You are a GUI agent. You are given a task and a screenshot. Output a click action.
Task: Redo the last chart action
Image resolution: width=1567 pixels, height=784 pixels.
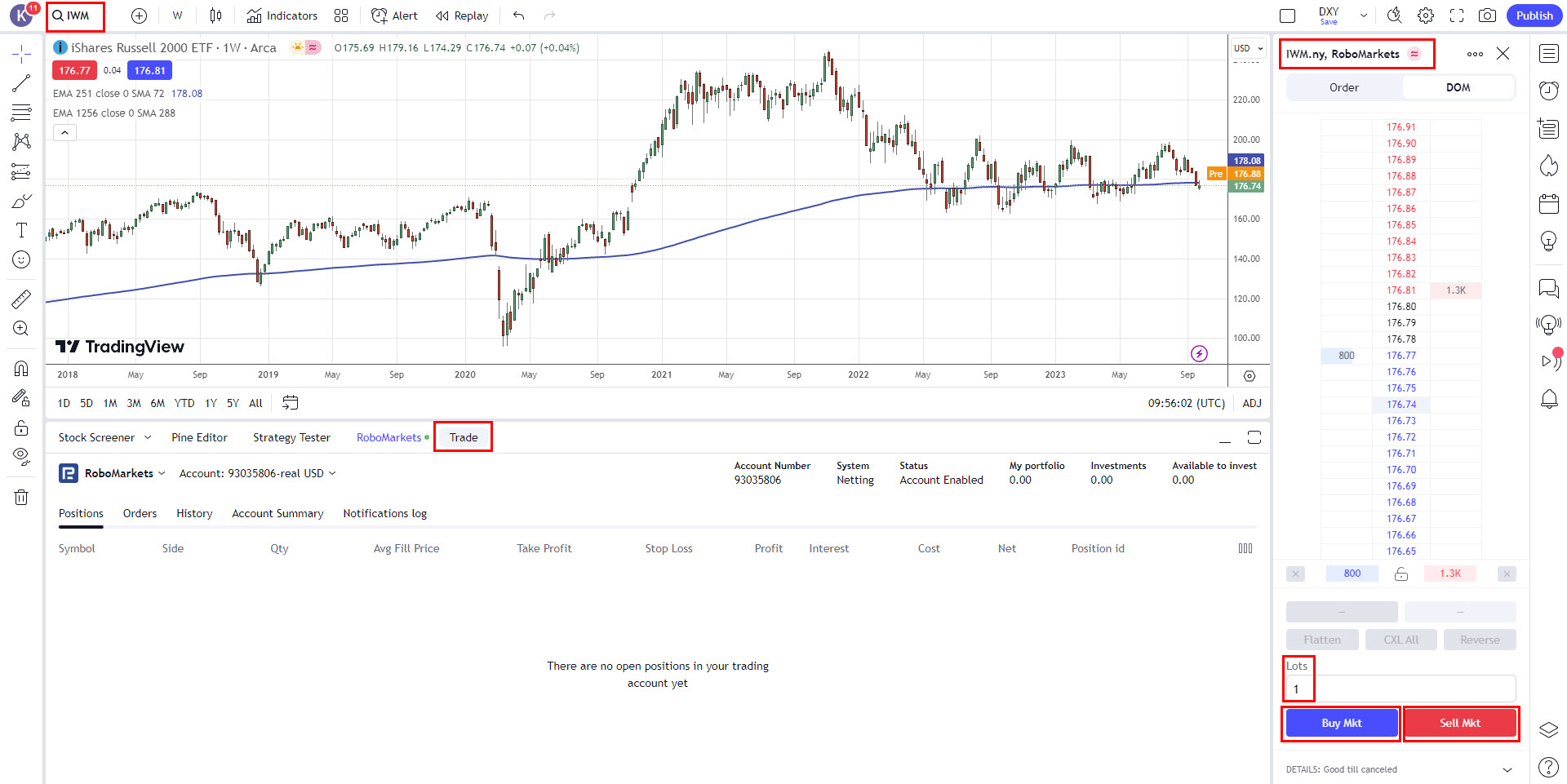point(549,16)
